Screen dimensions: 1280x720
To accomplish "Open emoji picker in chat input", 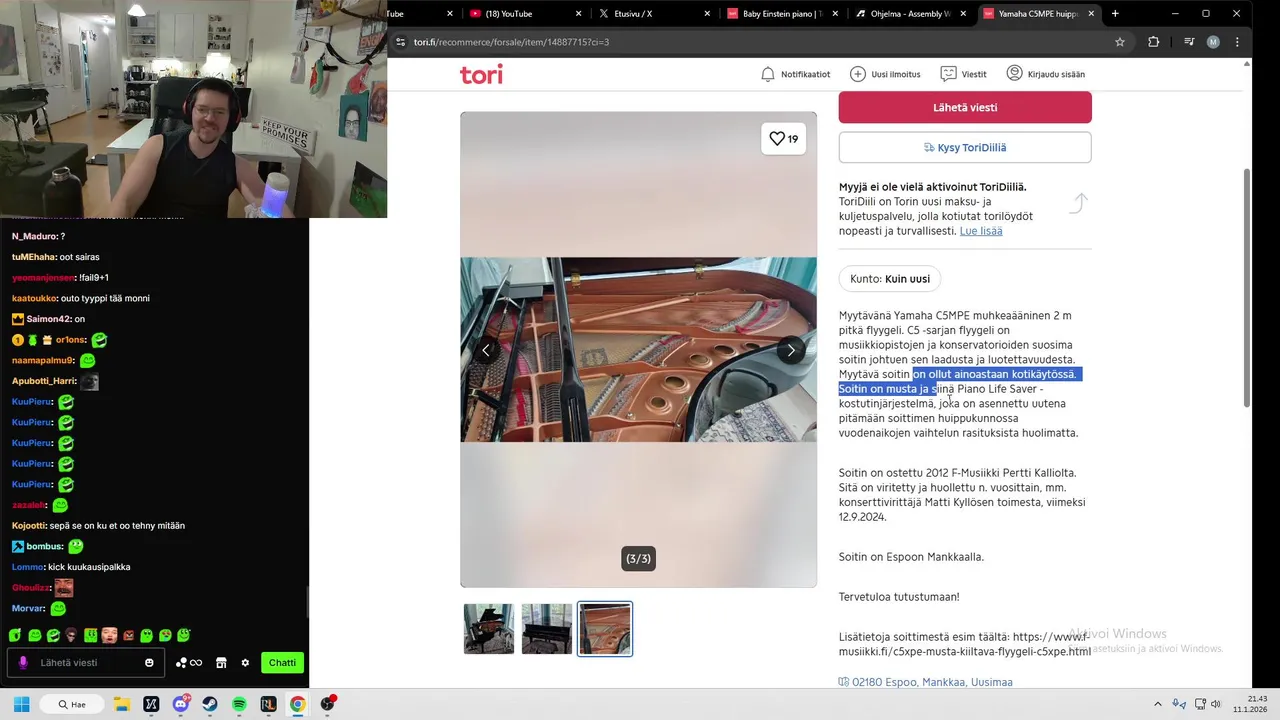I will coord(149,663).
